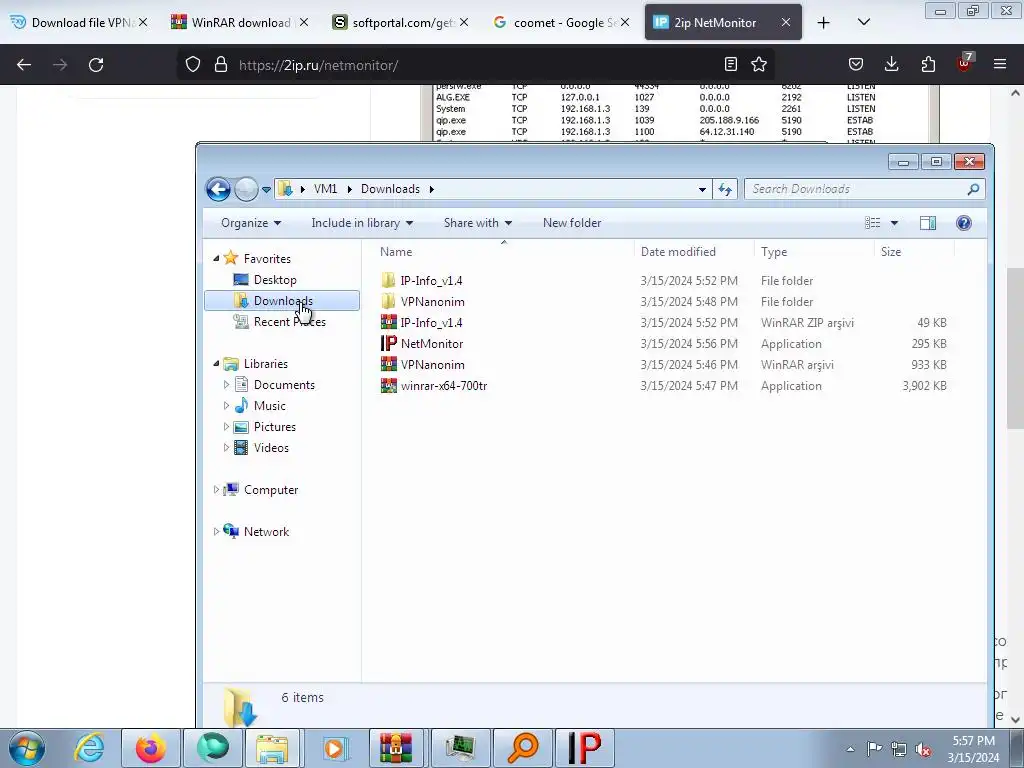Collapse the Favorites group
1024x768 pixels.
coord(216,259)
